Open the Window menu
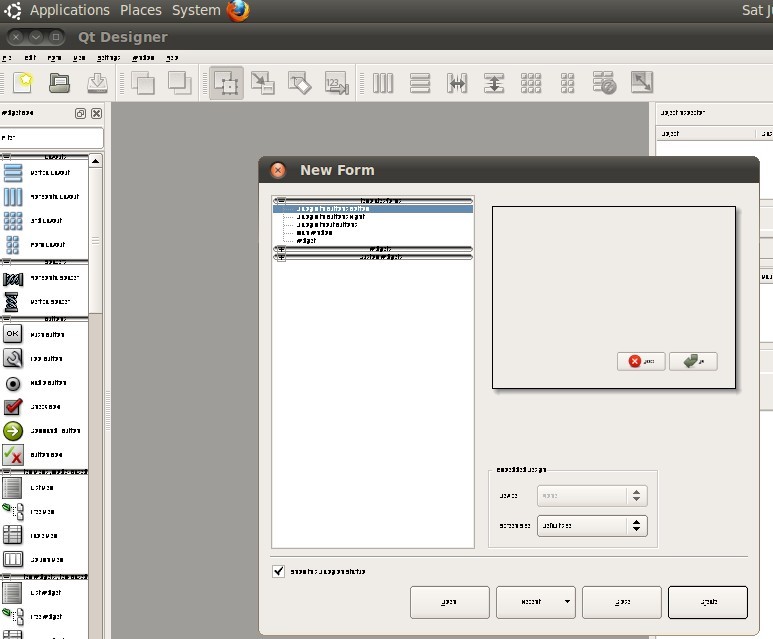The height and width of the screenshot is (639, 773). [143, 58]
